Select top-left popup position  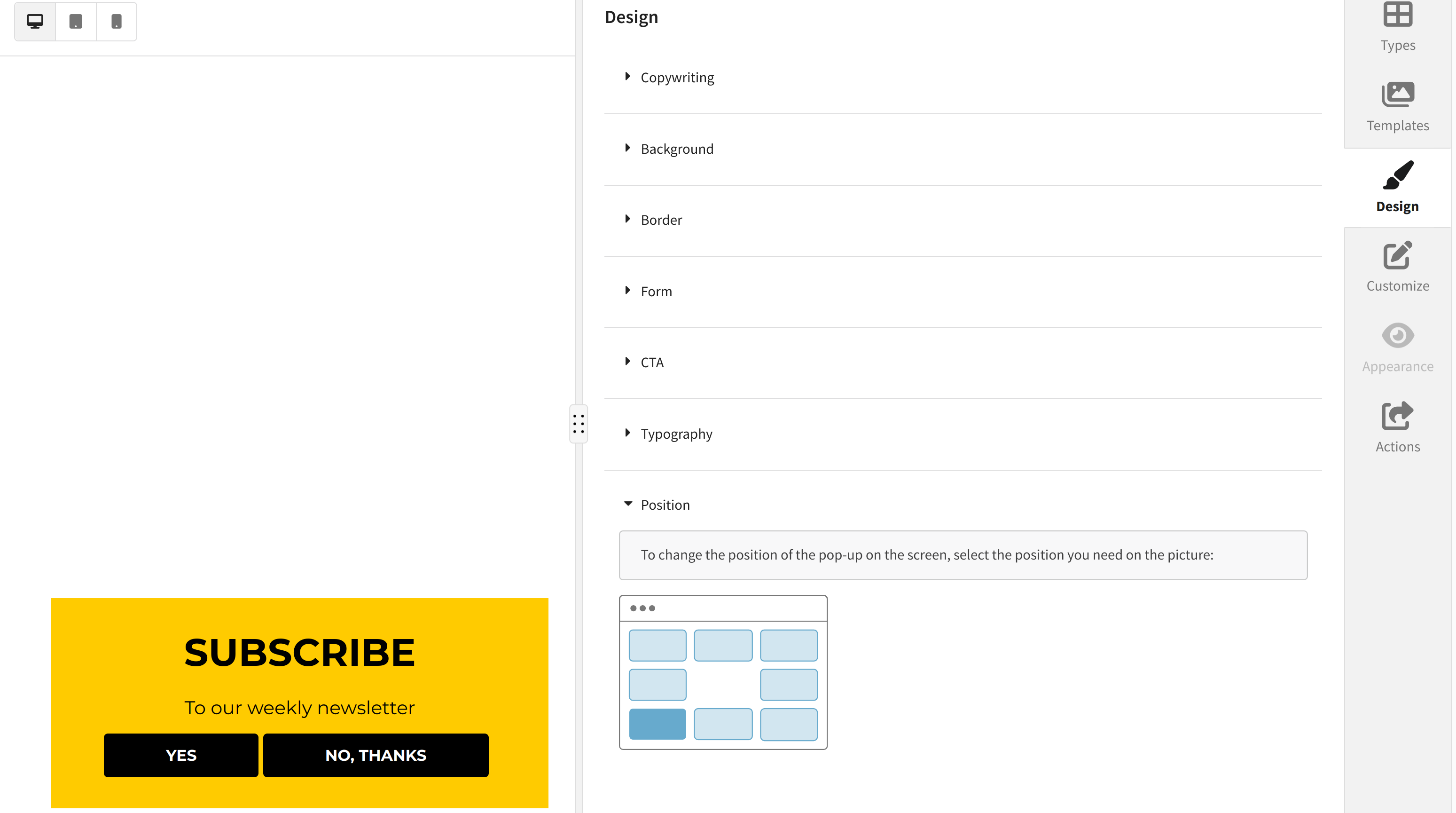(x=658, y=645)
